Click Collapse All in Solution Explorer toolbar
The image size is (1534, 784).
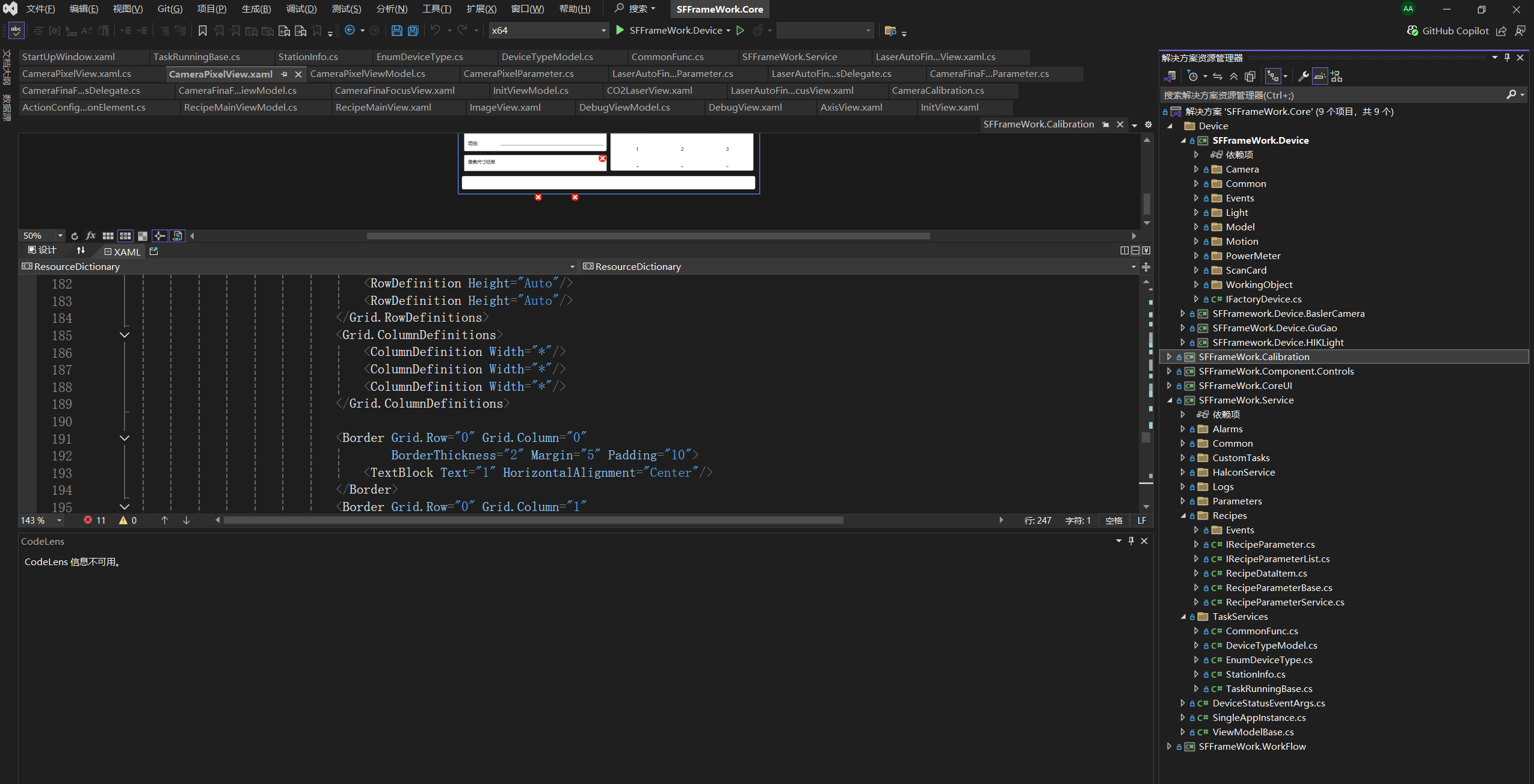tap(1234, 76)
